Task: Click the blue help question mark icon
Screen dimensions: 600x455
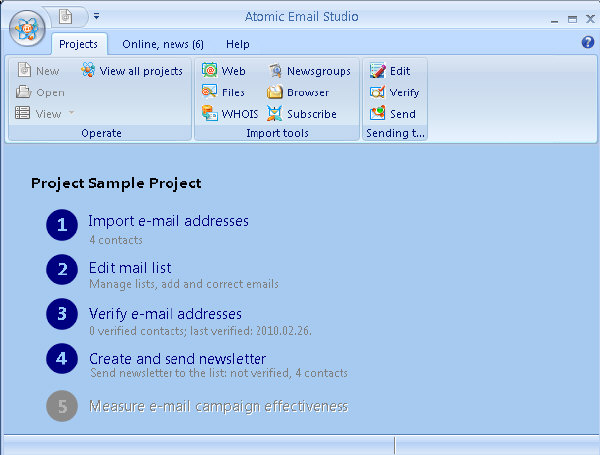Action: pos(588,42)
